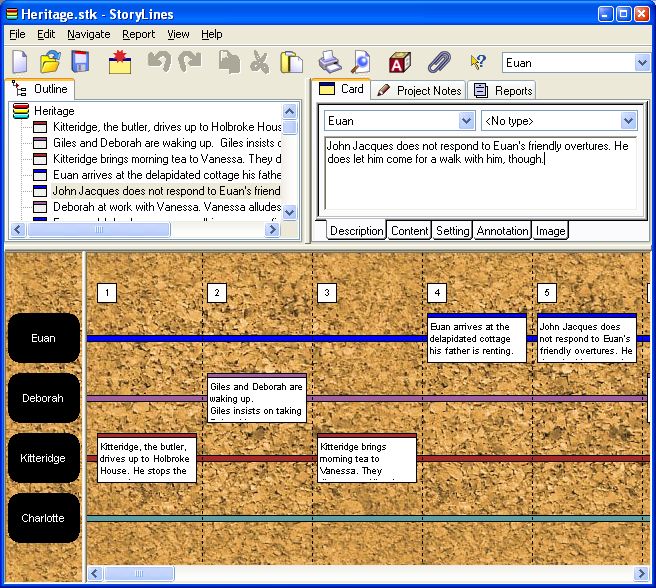The image size is (656, 588).
Task: Click the corkboard scroll right arrow
Action: click(641, 573)
